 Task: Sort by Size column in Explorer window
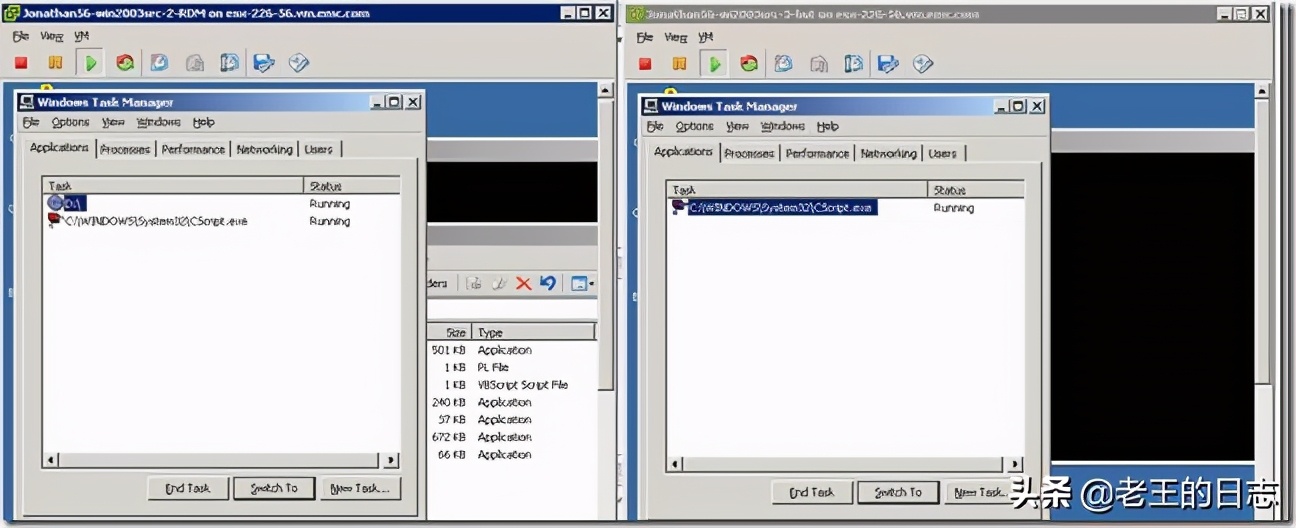click(449, 332)
